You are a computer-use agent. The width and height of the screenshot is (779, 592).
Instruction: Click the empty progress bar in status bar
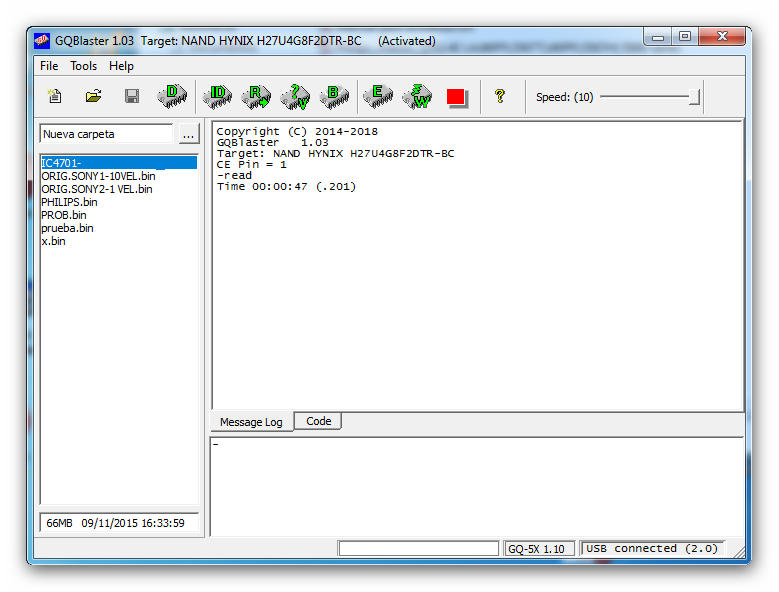418,548
